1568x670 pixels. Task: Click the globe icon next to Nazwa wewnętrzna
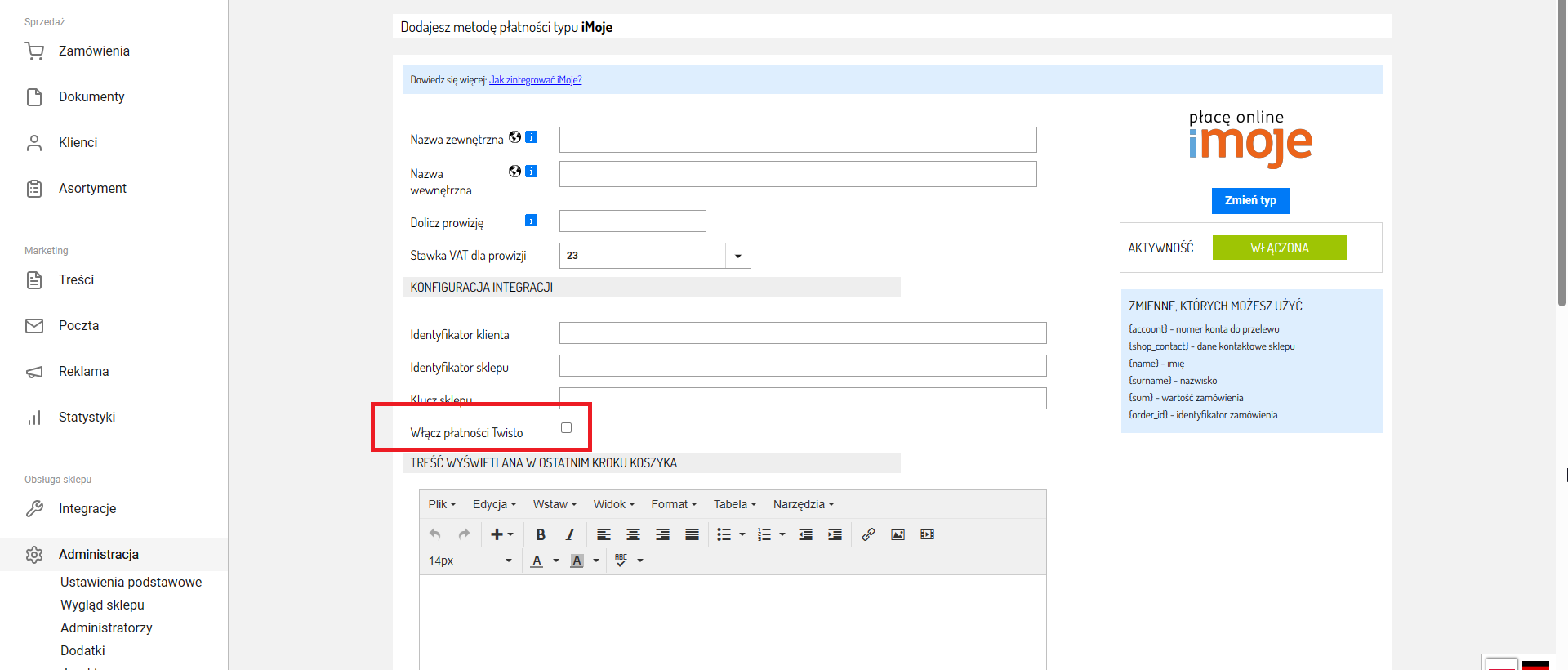tap(514, 172)
